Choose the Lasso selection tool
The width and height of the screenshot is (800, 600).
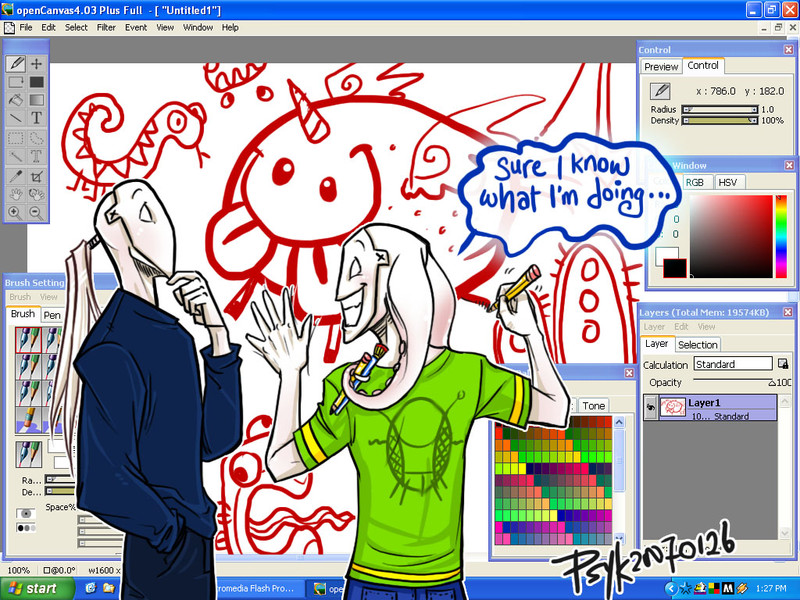36,138
